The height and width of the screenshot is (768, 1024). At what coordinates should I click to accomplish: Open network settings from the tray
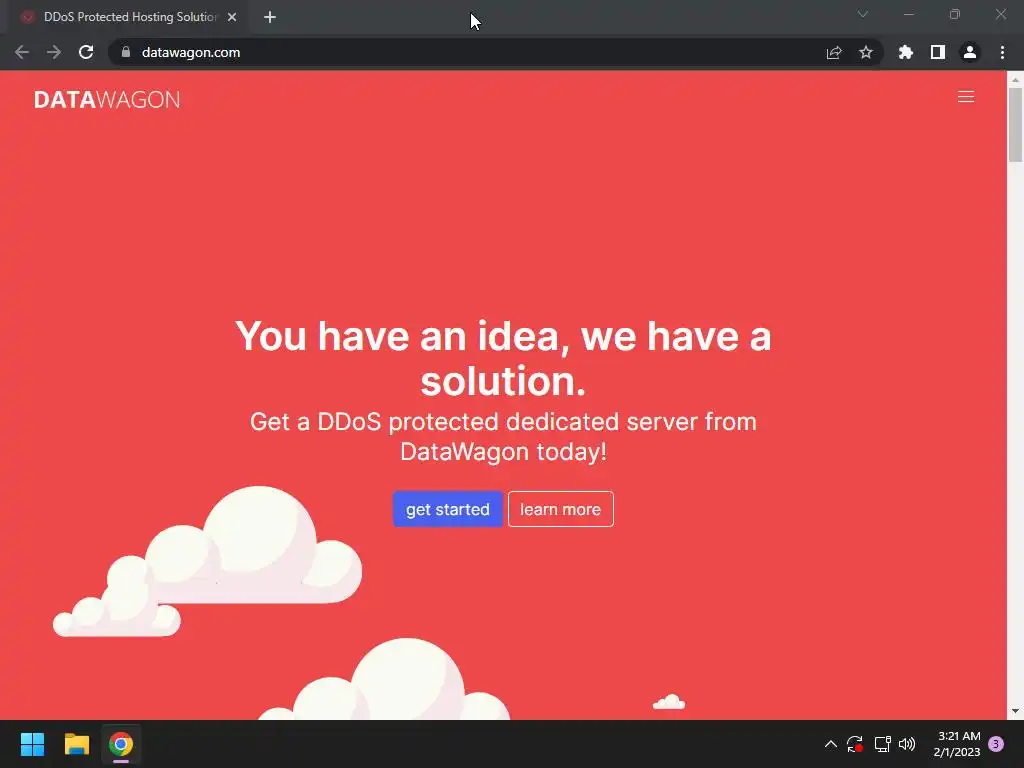click(x=882, y=744)
